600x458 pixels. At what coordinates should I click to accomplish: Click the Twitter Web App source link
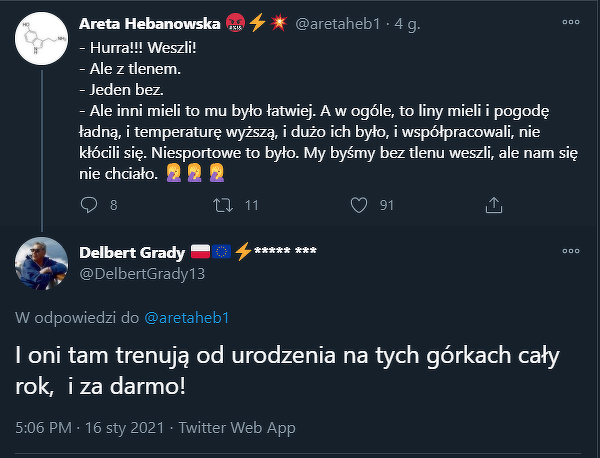236,427
